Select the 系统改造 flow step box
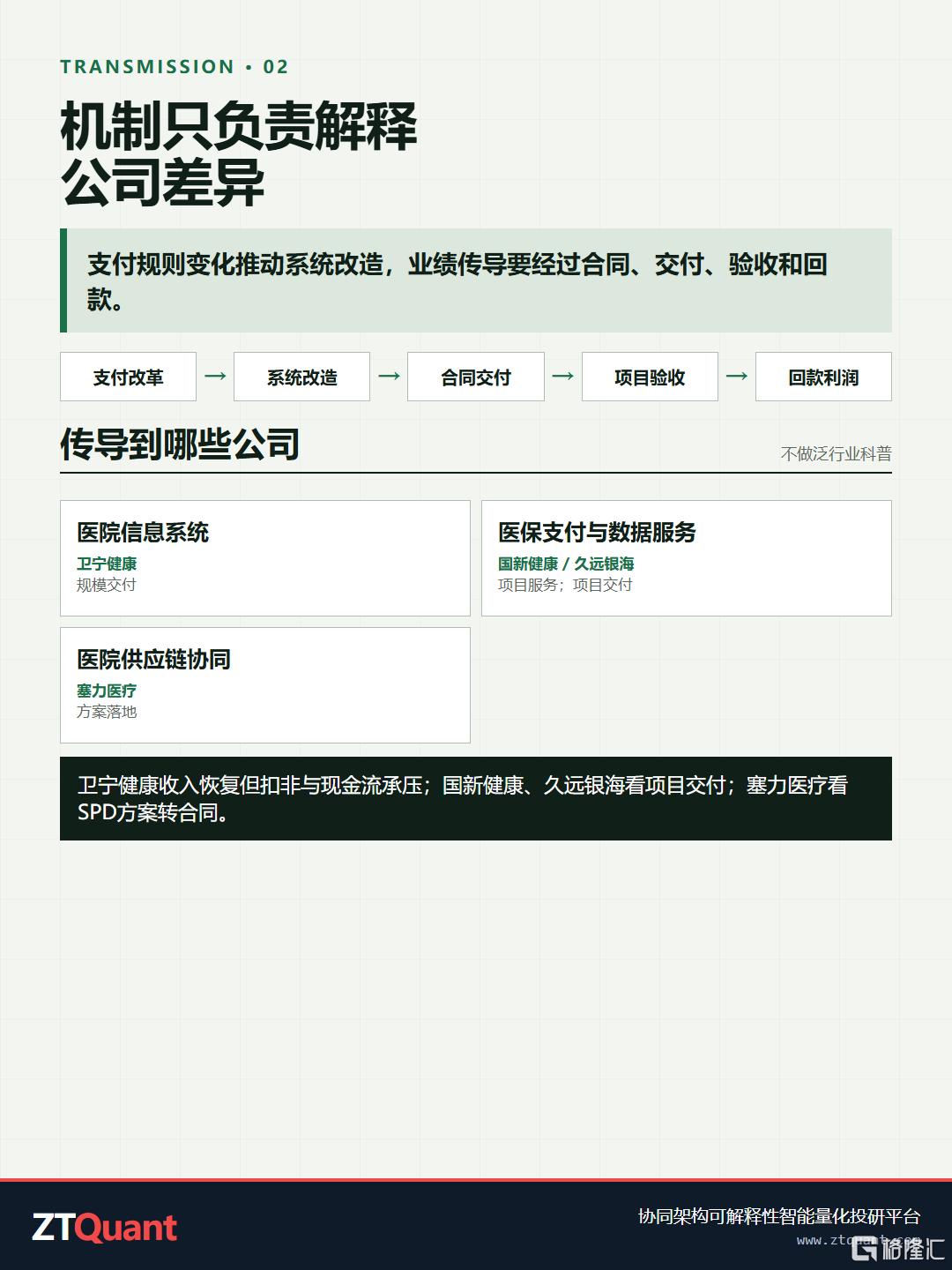 [x=302, y=377]
